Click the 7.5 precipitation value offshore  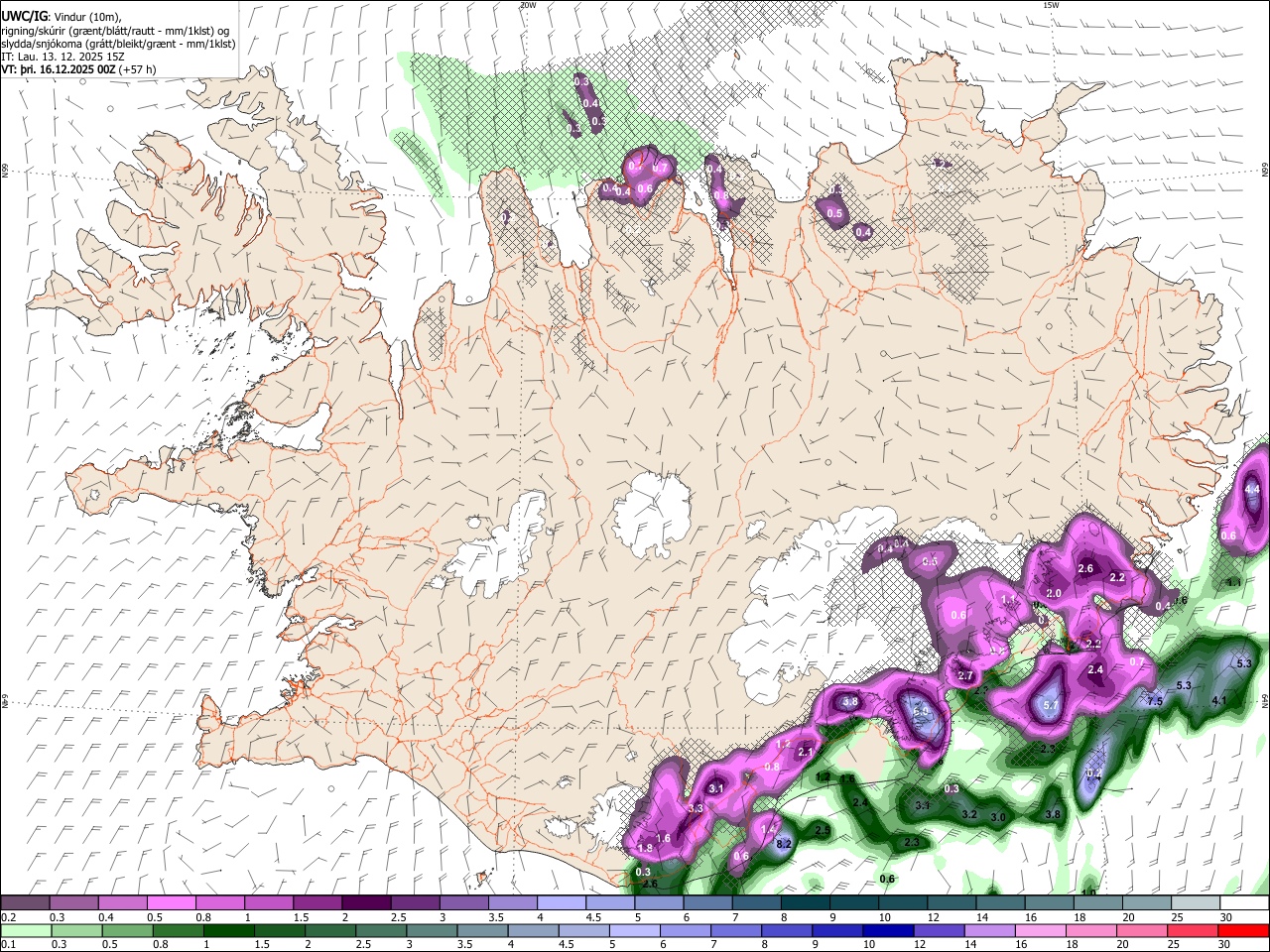point(1155,701)
